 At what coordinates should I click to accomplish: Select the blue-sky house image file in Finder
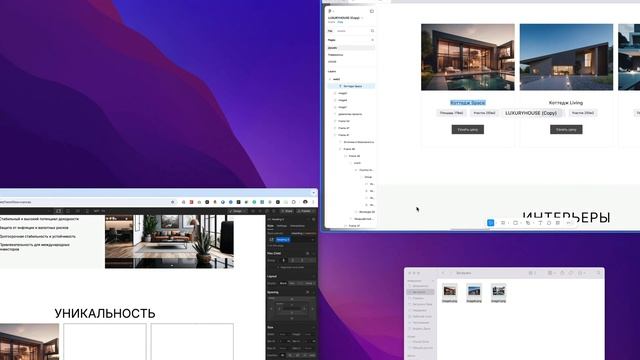click(x=474, y=293)
